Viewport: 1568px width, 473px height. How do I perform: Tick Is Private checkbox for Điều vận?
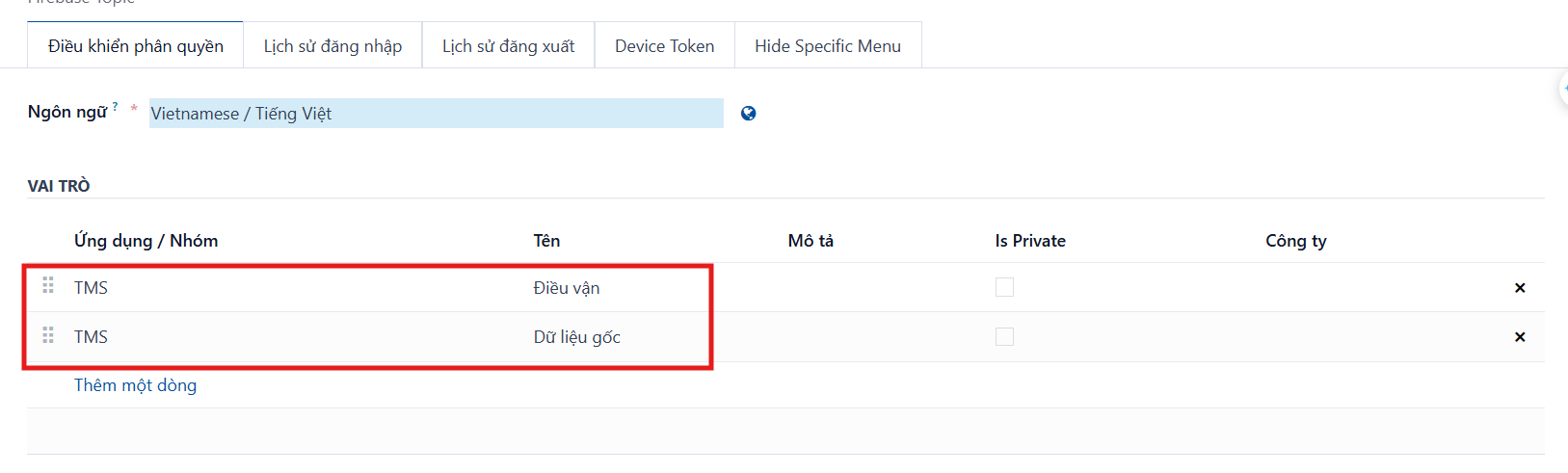tap(1004, 287)
